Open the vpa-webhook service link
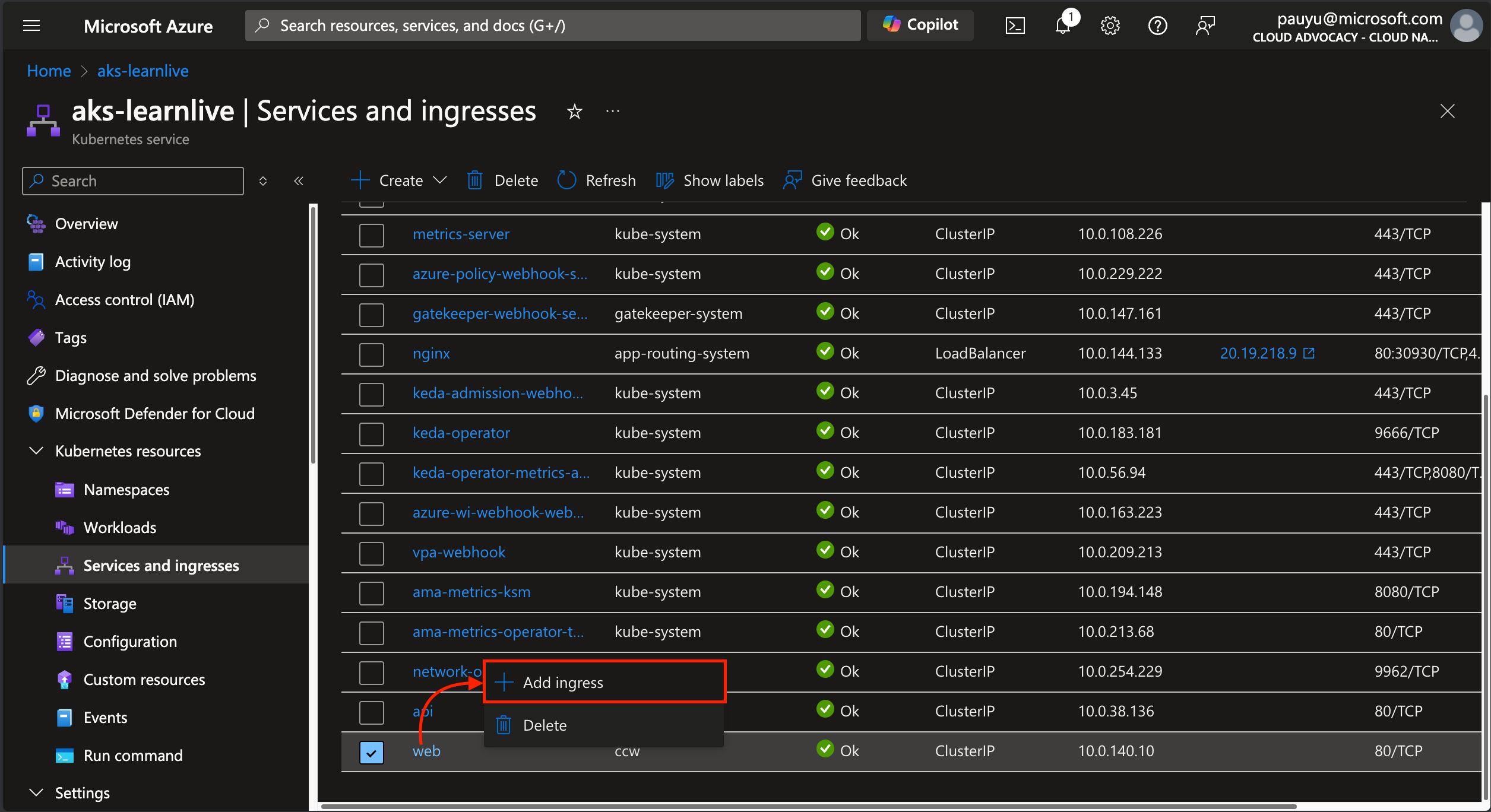The width and height of the screenshot is (1491, 812). 459,552
